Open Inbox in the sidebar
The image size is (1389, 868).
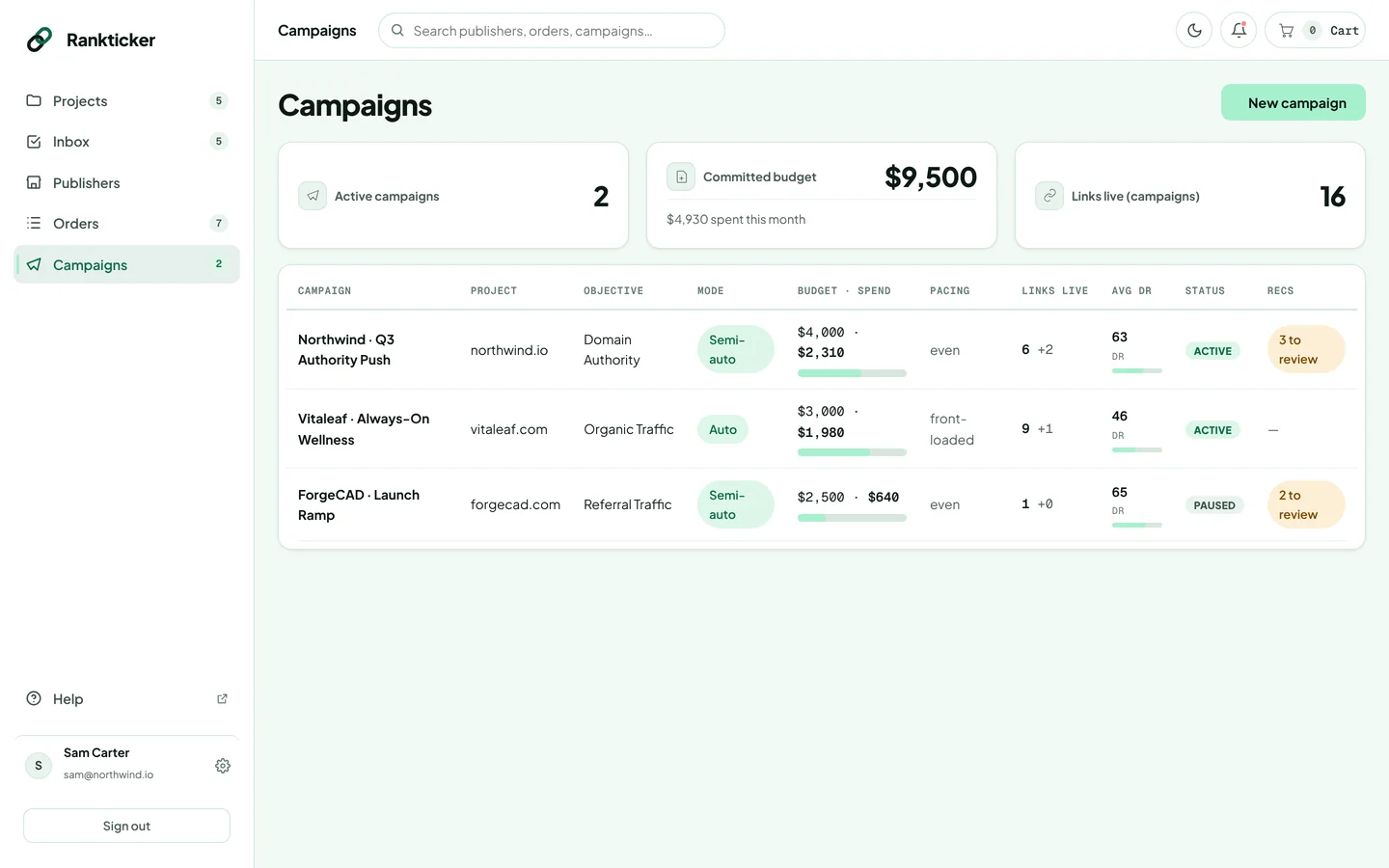(x=126, y=142)
